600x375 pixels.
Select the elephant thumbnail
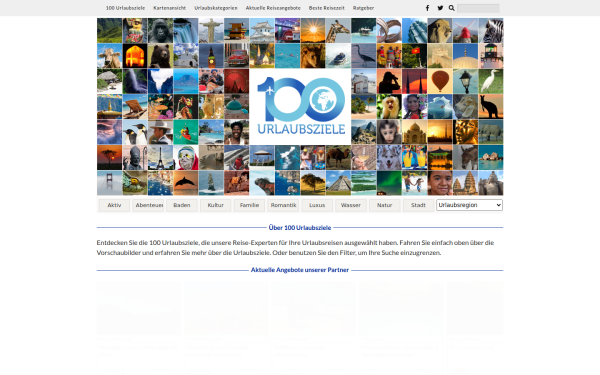[491, 132]
